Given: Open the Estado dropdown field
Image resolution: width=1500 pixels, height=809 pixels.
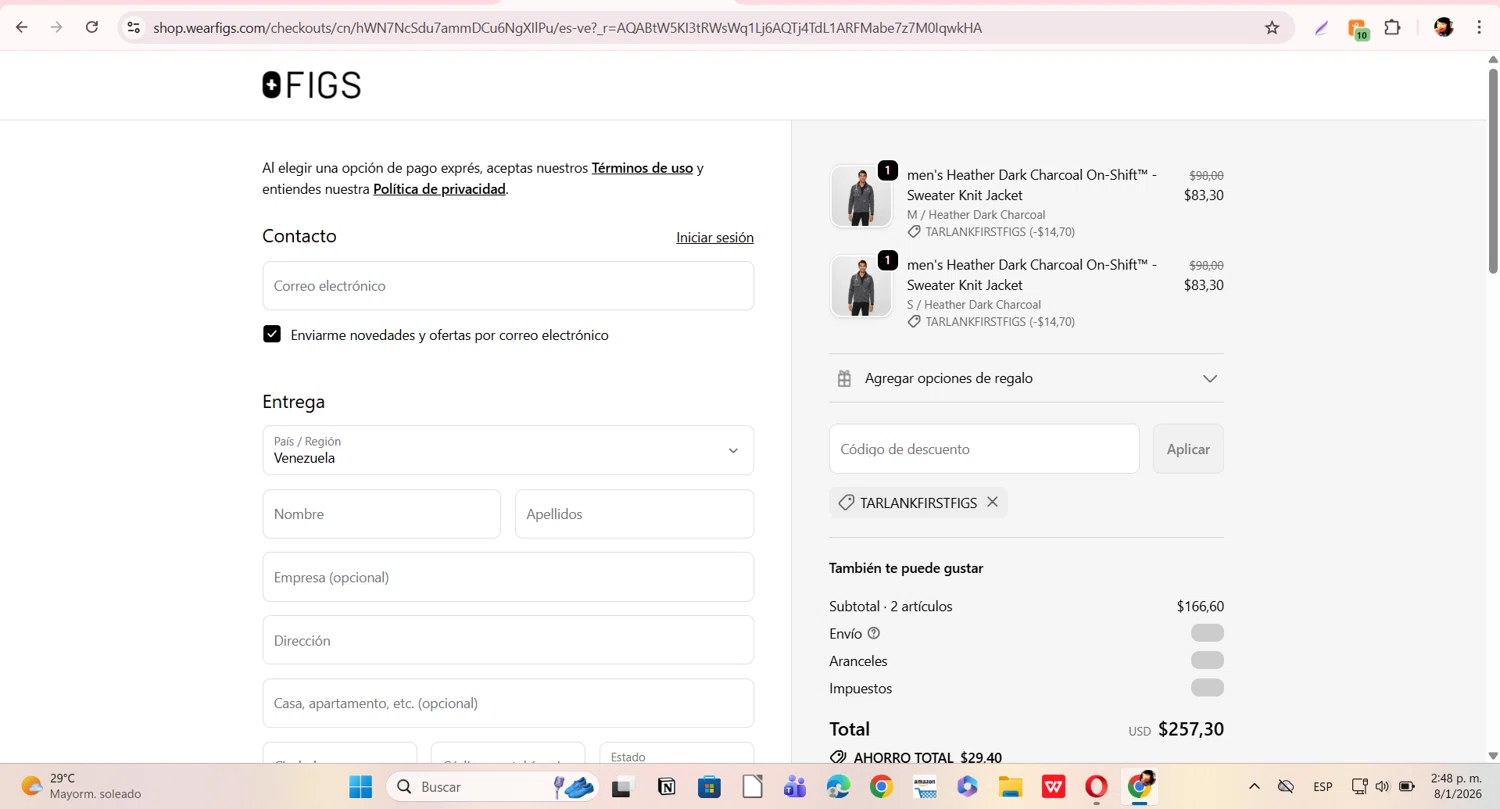Looking at the screenshot, I should (x=676, y=757).
